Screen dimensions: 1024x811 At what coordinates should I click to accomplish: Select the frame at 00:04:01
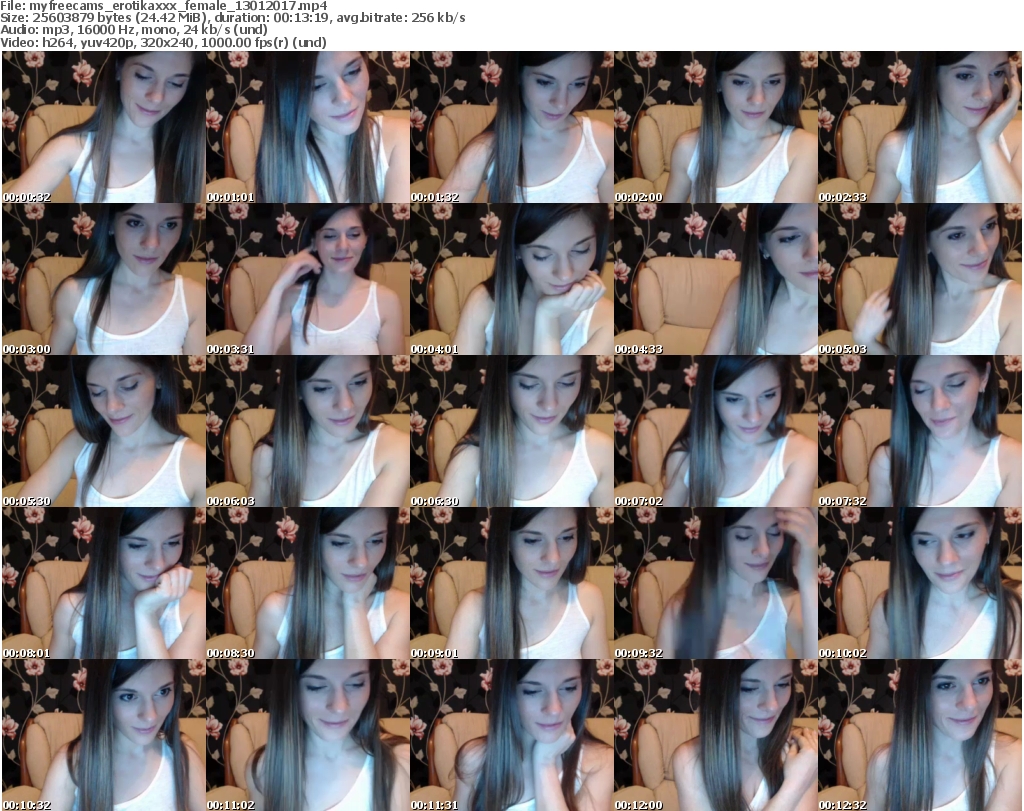(511, 279)
